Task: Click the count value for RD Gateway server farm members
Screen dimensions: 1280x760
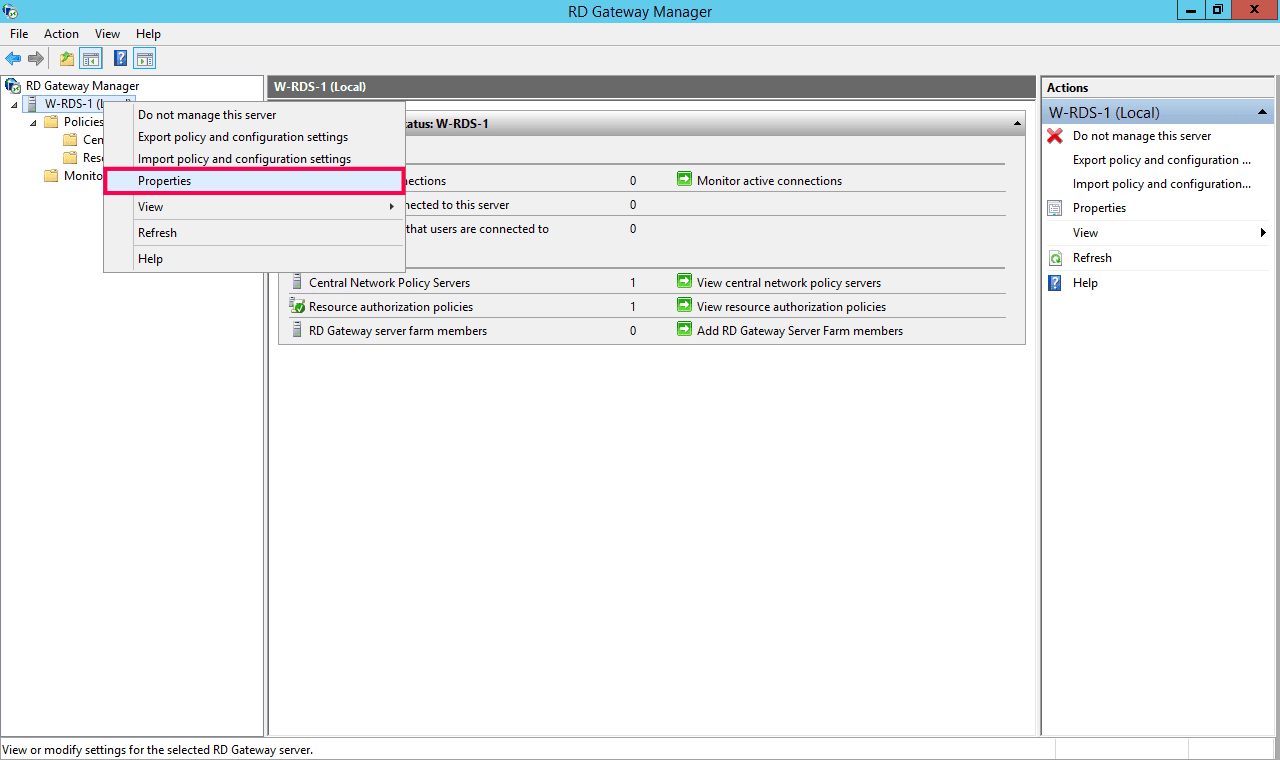Action: pyautogui.click(x=633, y=331)
